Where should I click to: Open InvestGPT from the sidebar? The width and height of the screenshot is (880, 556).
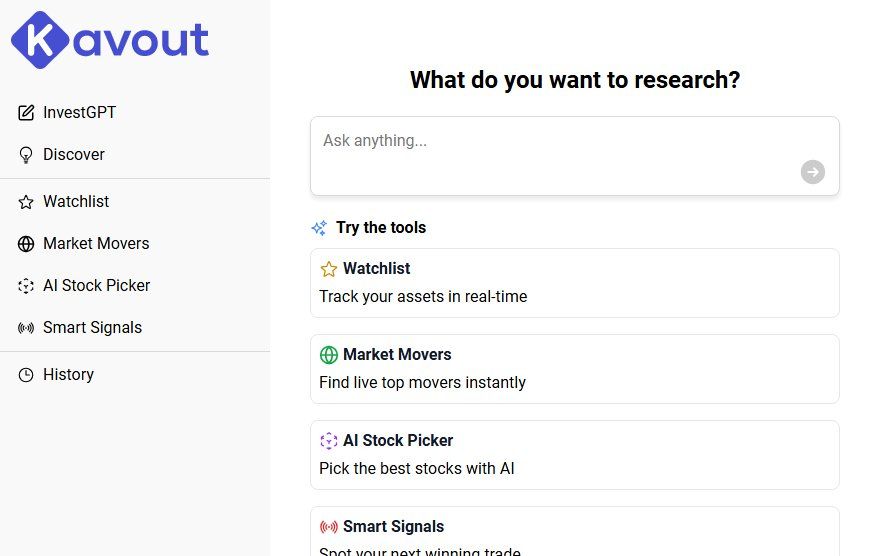pyautogui.click(x=80, y=113)
